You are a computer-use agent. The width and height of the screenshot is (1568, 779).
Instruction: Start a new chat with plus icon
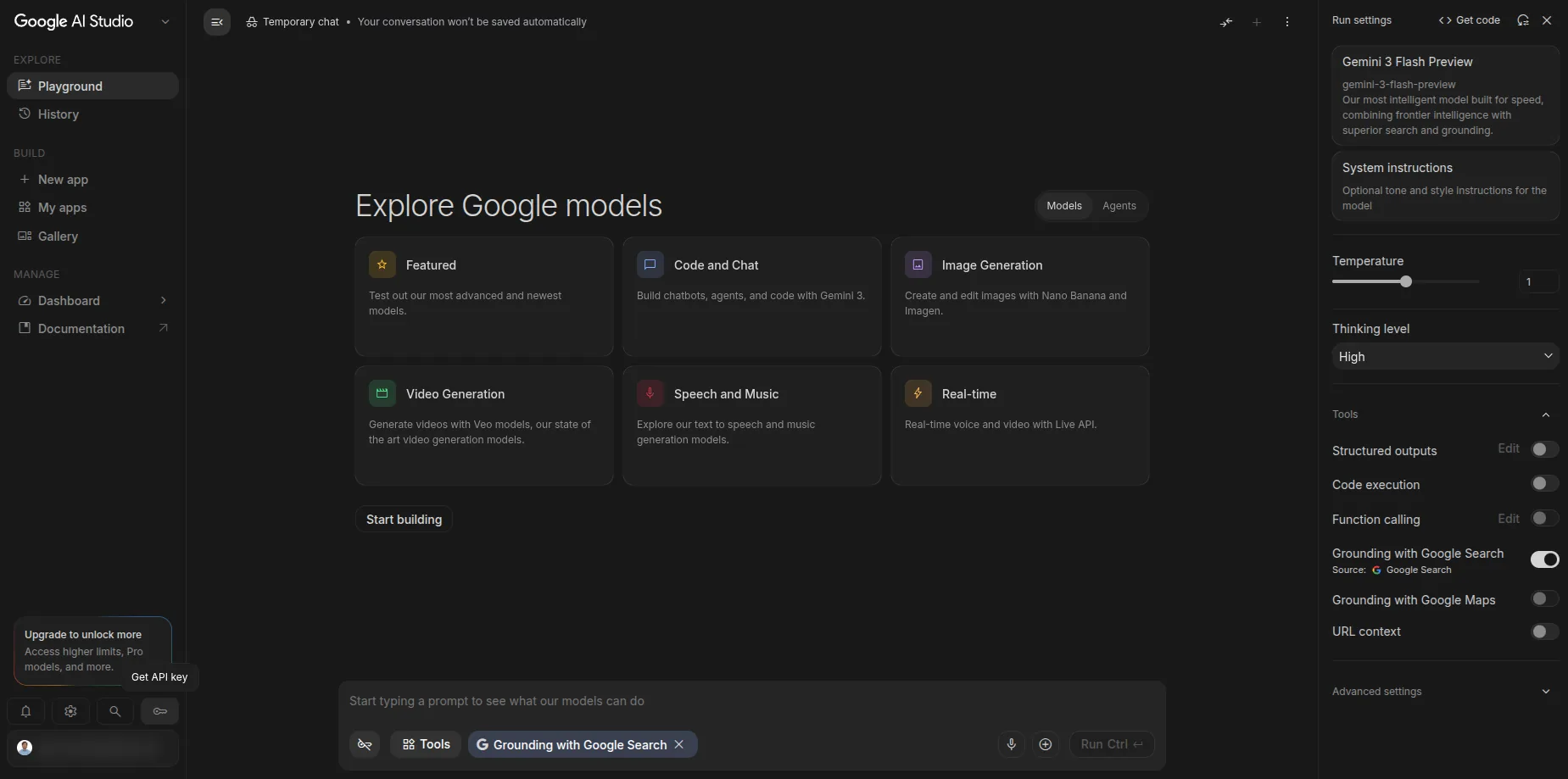pos(1257,22)
